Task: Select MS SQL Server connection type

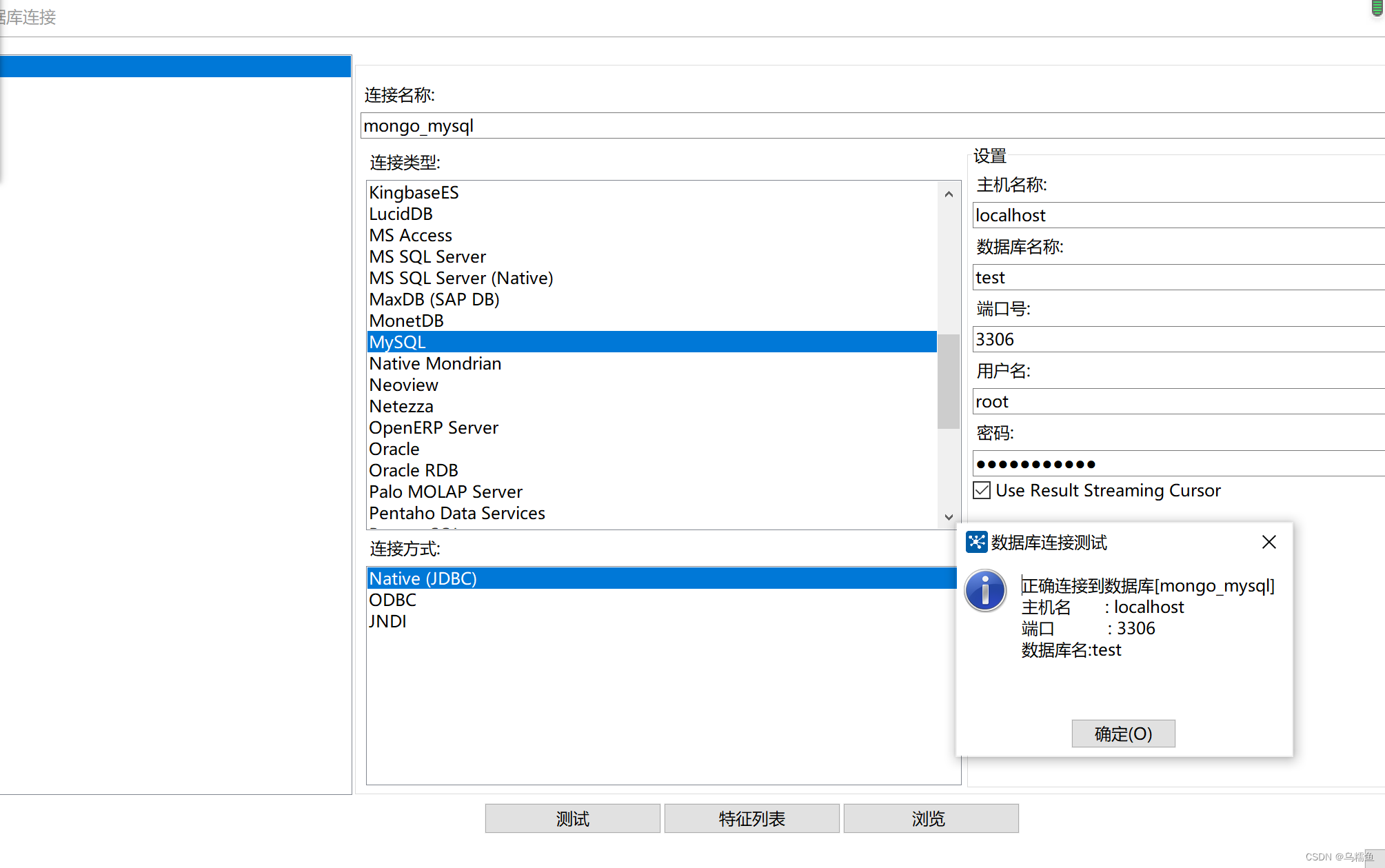Action: tap(427, 256)
